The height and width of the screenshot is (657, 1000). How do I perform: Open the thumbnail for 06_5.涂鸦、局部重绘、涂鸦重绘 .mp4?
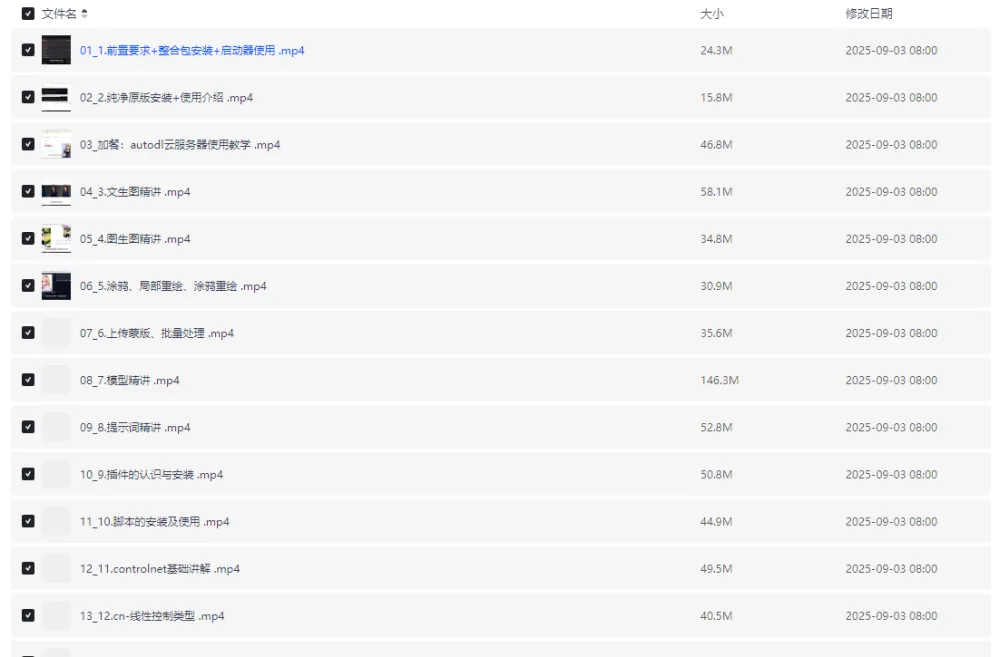click(x=56, y=286)
